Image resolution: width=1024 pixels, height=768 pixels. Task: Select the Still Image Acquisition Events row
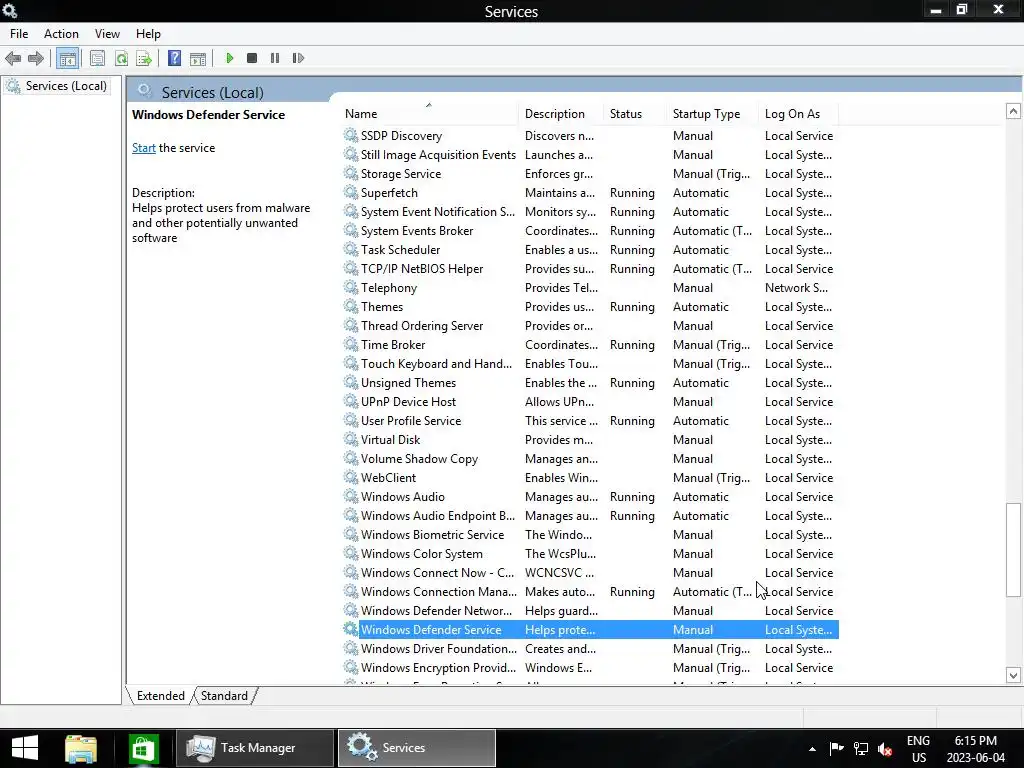pos(590,155)
